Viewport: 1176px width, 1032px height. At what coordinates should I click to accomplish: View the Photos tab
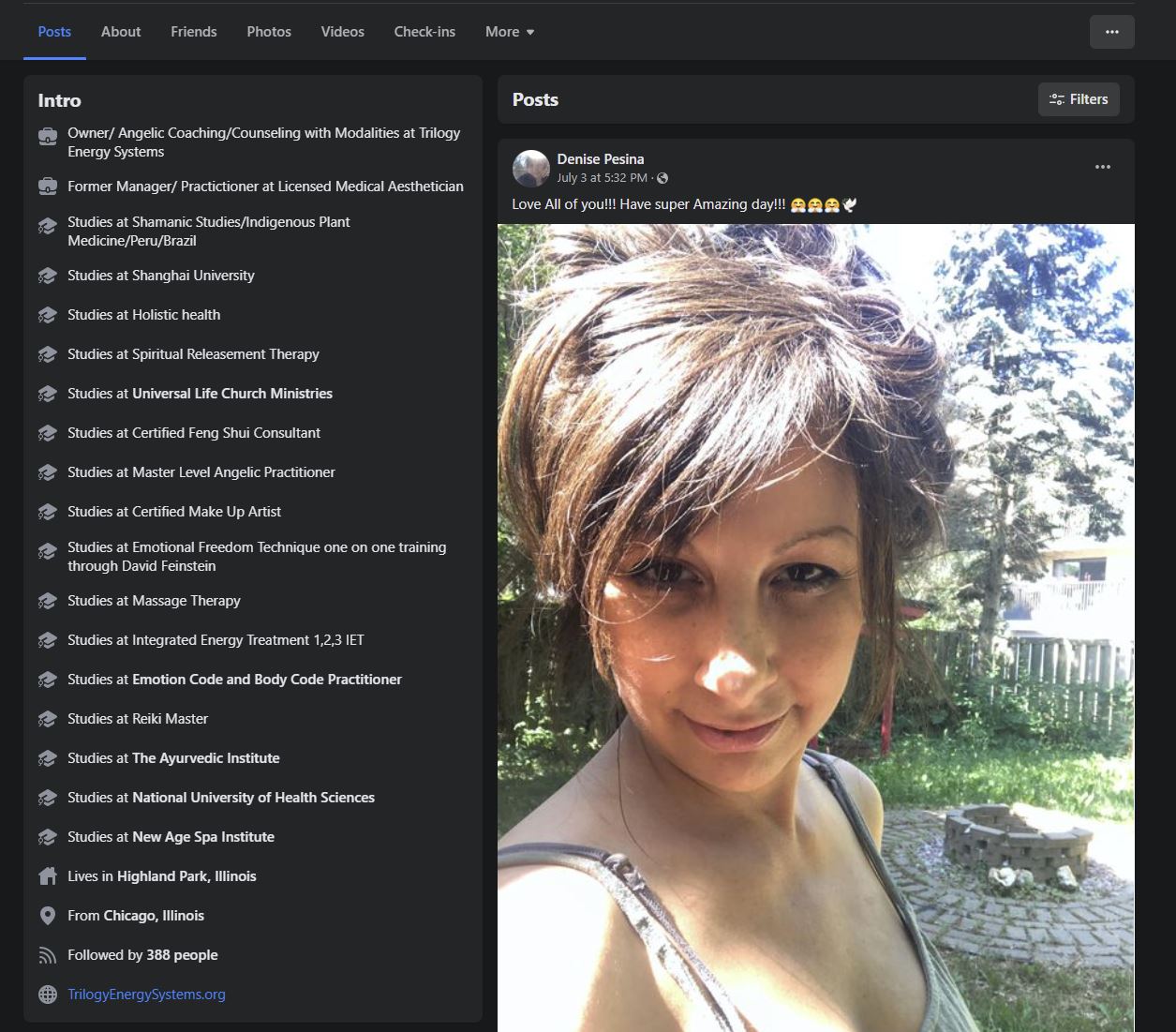269,32
